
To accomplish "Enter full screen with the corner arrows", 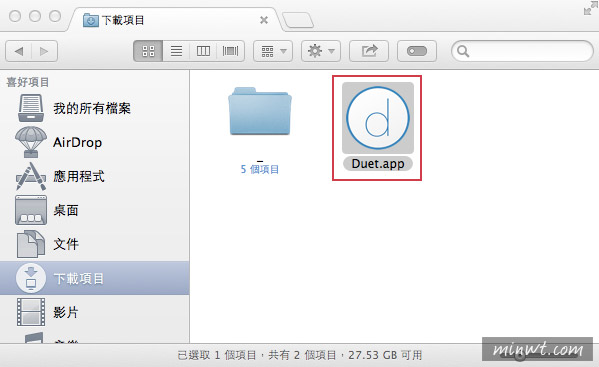I will tap(591, 8).
